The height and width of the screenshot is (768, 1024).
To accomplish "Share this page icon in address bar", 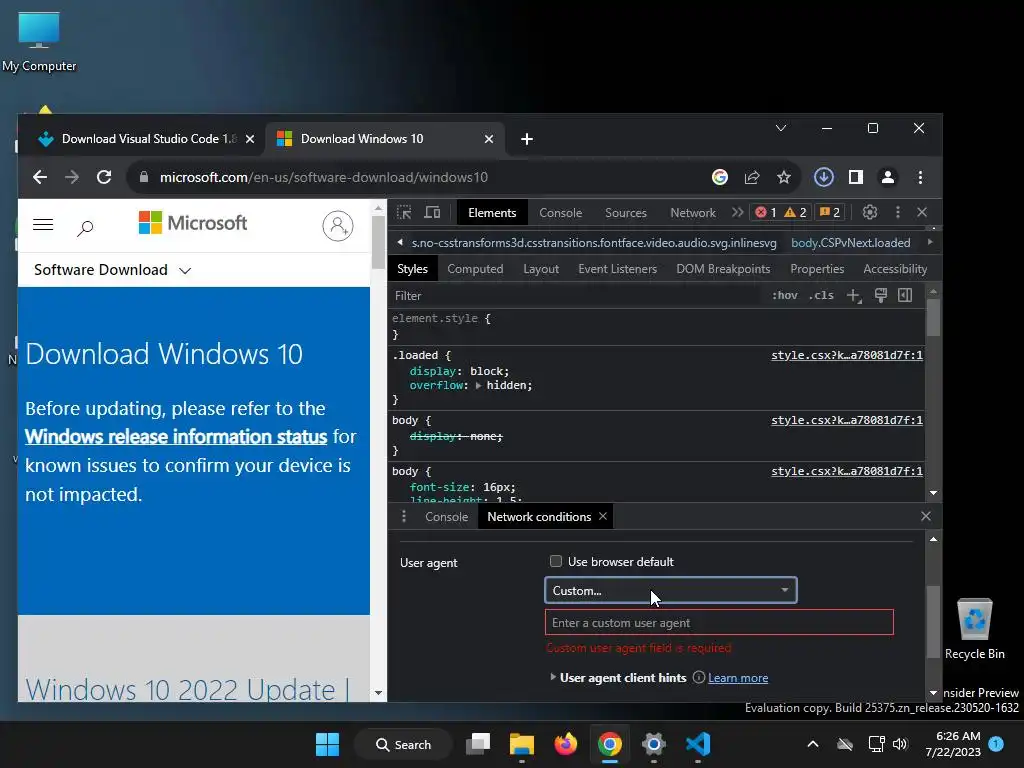I will pos(752,177).
